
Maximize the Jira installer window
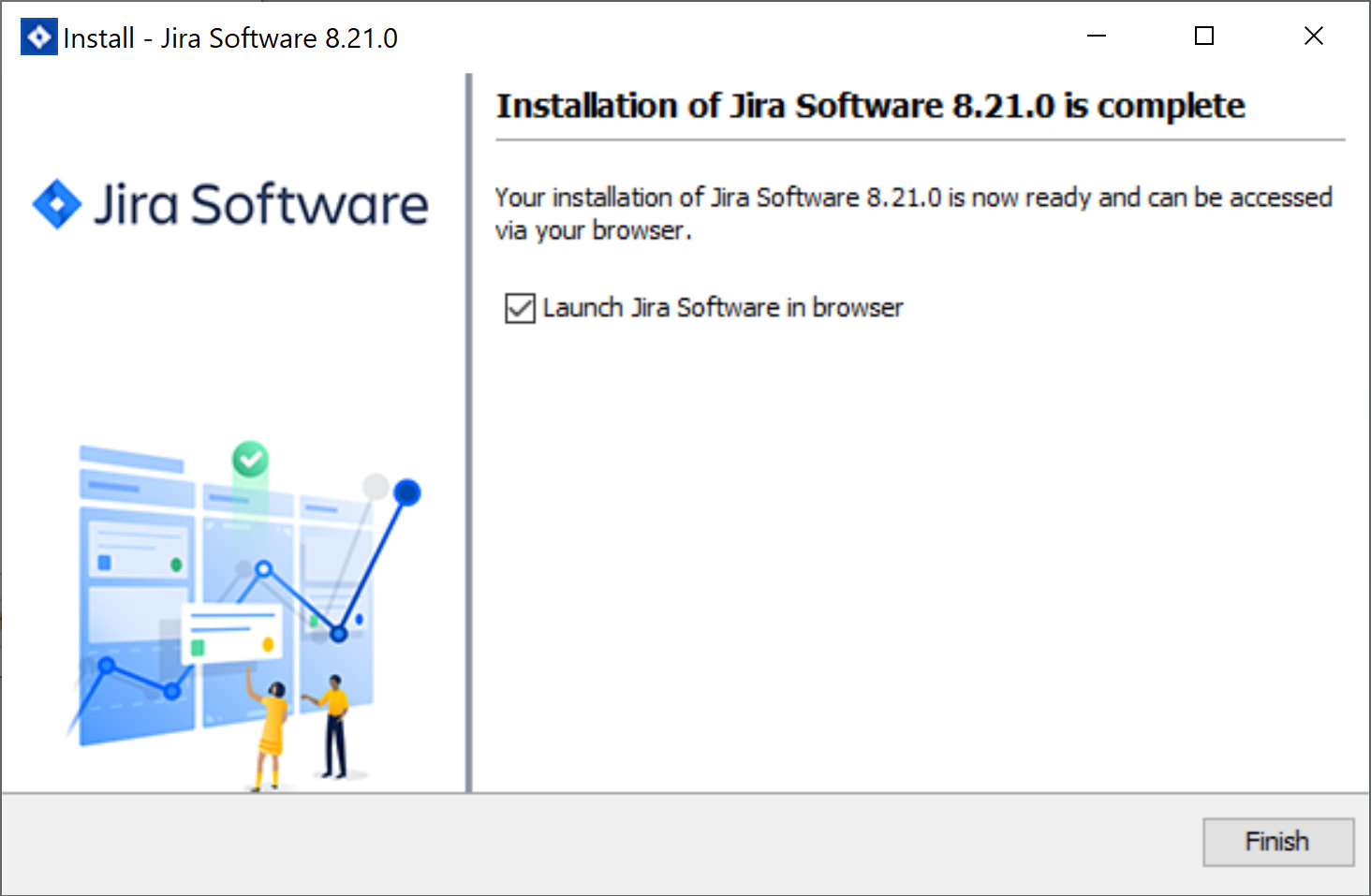pyautogui.click(x=1204, y=37)
